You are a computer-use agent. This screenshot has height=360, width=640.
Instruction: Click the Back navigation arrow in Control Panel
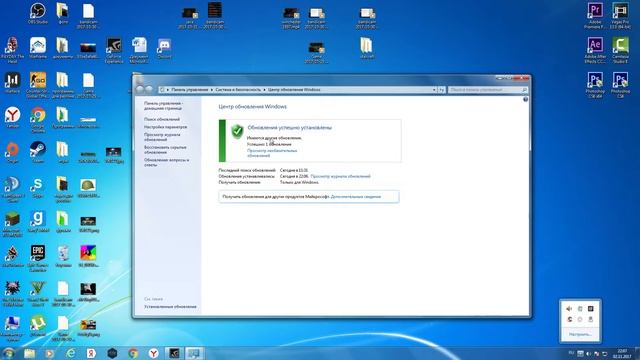tap(140, 89)
